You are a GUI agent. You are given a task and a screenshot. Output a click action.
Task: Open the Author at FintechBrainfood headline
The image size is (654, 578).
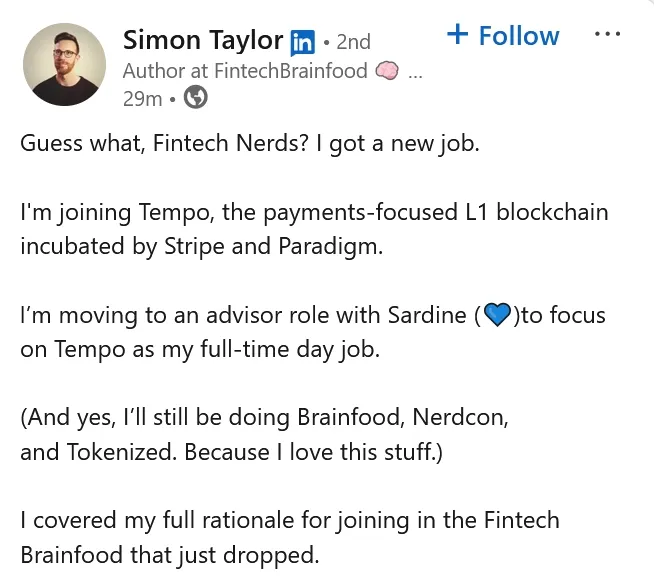[245, 71]
